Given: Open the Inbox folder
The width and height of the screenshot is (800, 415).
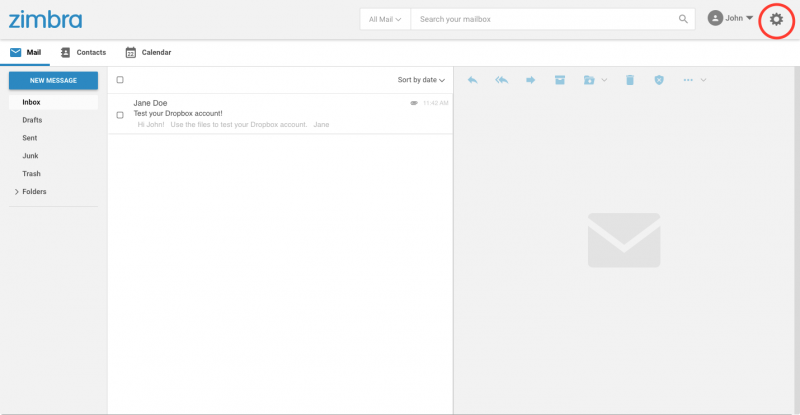Looking at the screenshot, I should pyautogui.click(x=53, y=102).
